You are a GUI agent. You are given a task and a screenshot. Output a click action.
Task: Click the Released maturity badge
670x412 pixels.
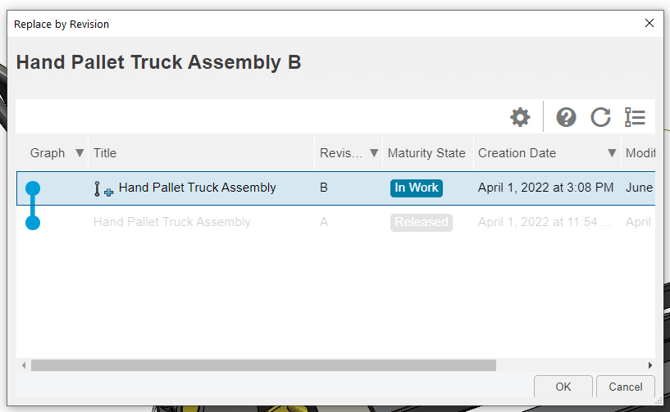click(x=421, y=222)
